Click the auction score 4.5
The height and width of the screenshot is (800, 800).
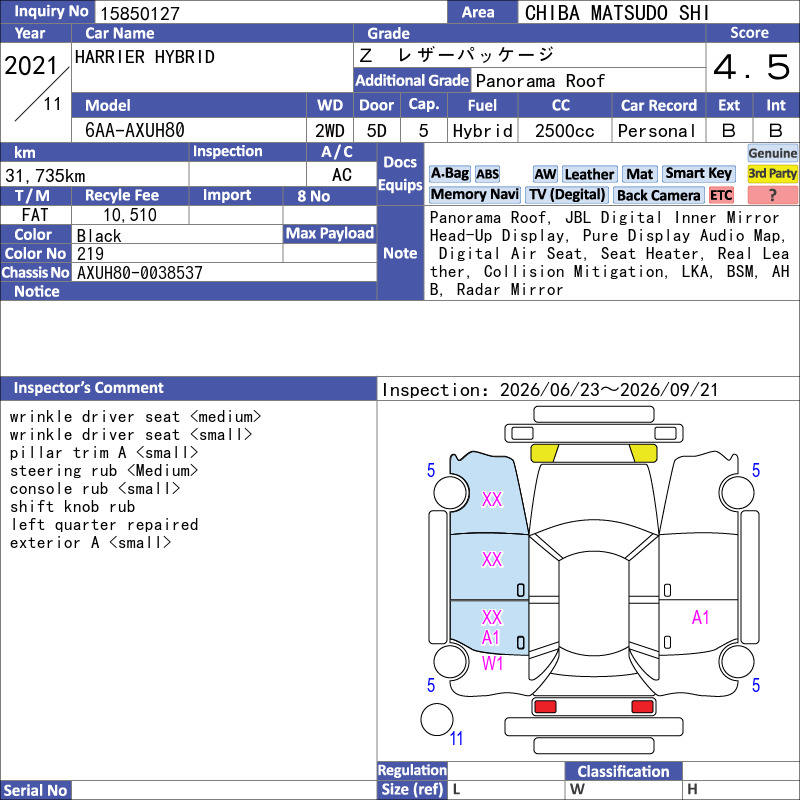click(752, 67)
